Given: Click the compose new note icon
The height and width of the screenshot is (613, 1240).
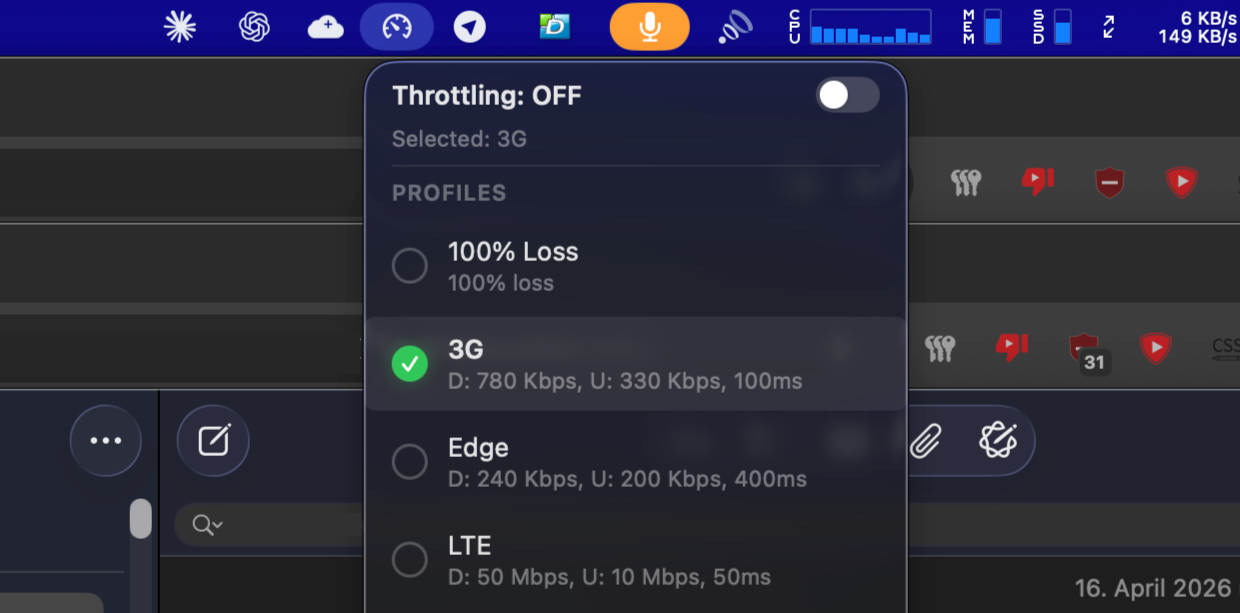Looking at the screenshot, I should (213, 440).
